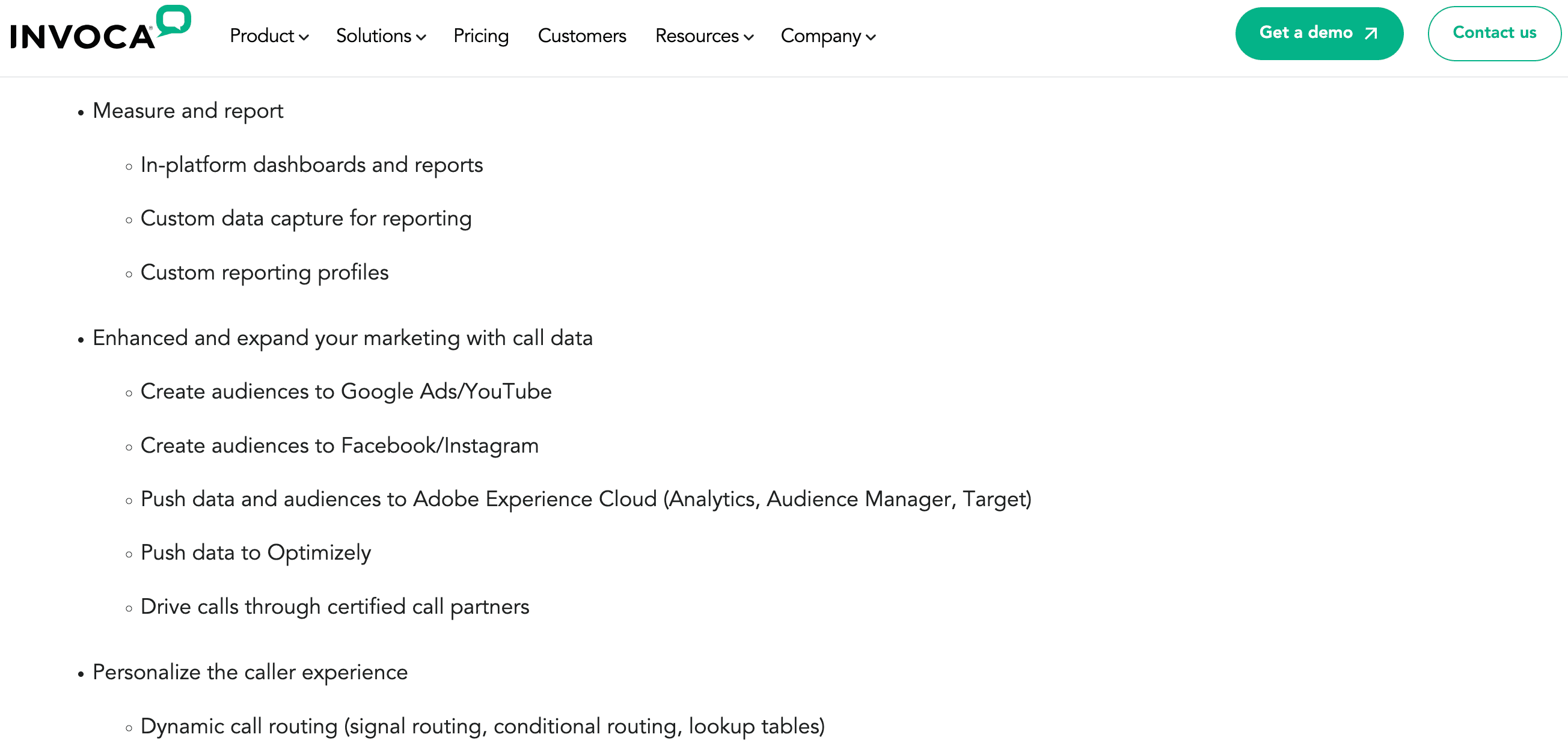1568x755 pixels.
Task: Click the Dynamic call routing list entry
Action: point(483,726)
